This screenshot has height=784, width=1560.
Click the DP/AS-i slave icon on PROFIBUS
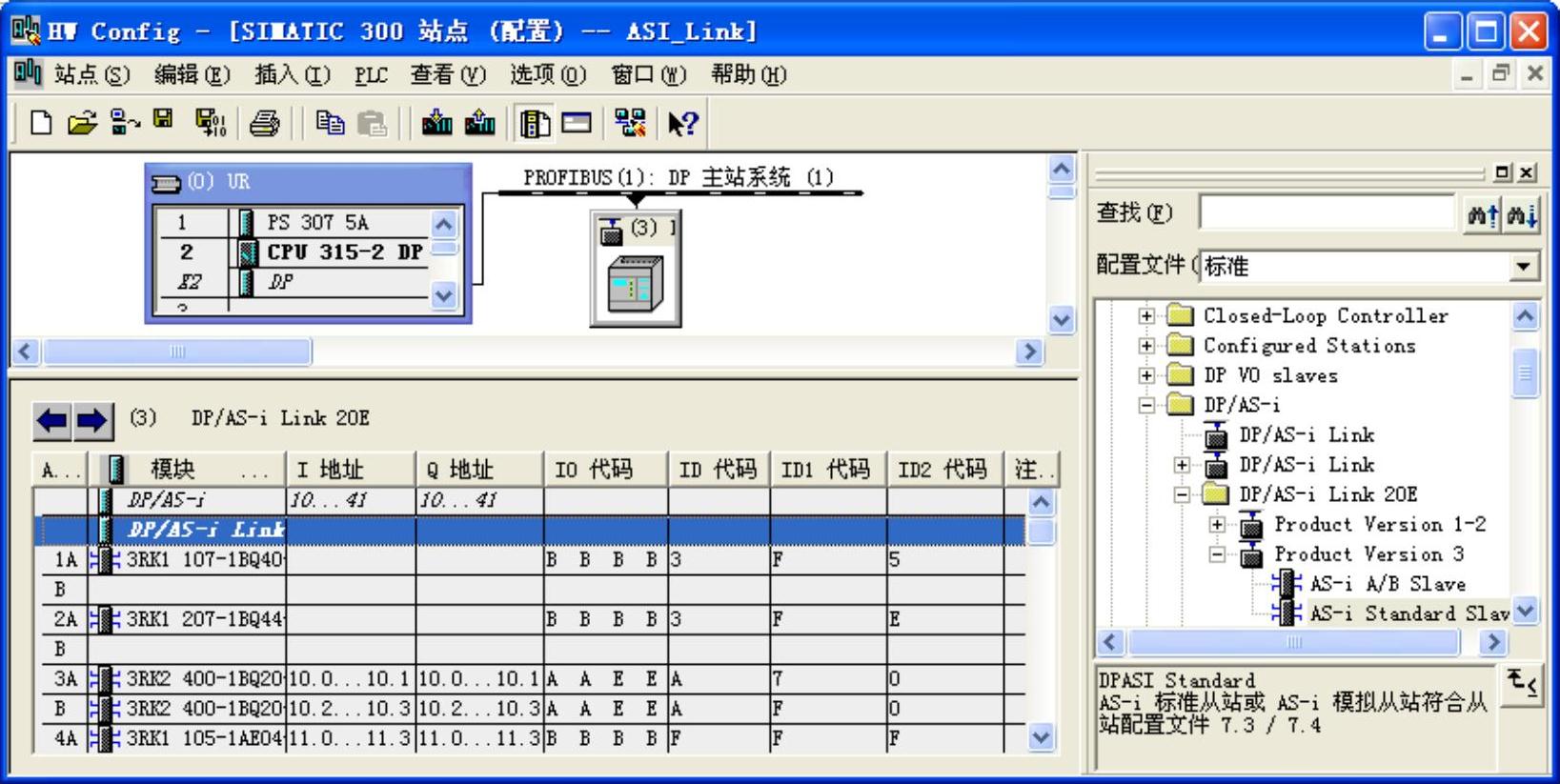(636, 270)
